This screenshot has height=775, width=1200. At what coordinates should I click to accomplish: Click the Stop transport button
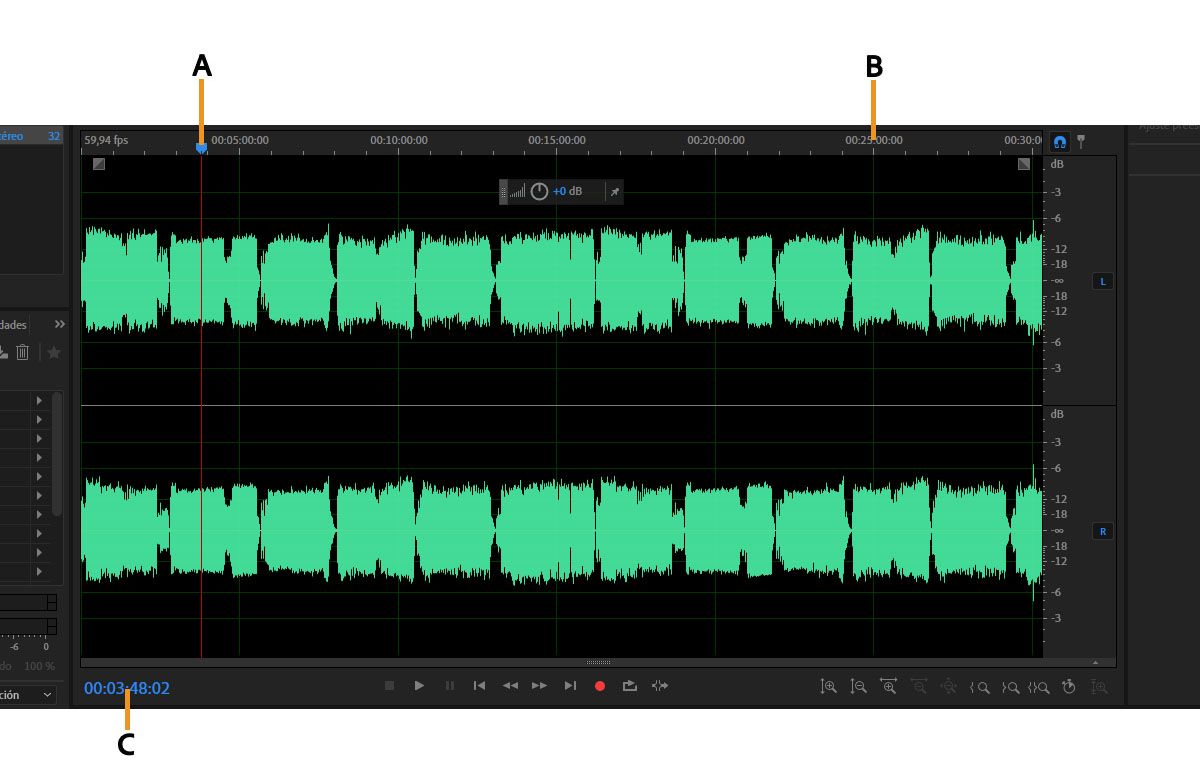pyautogui.click(x=390, y=686)
